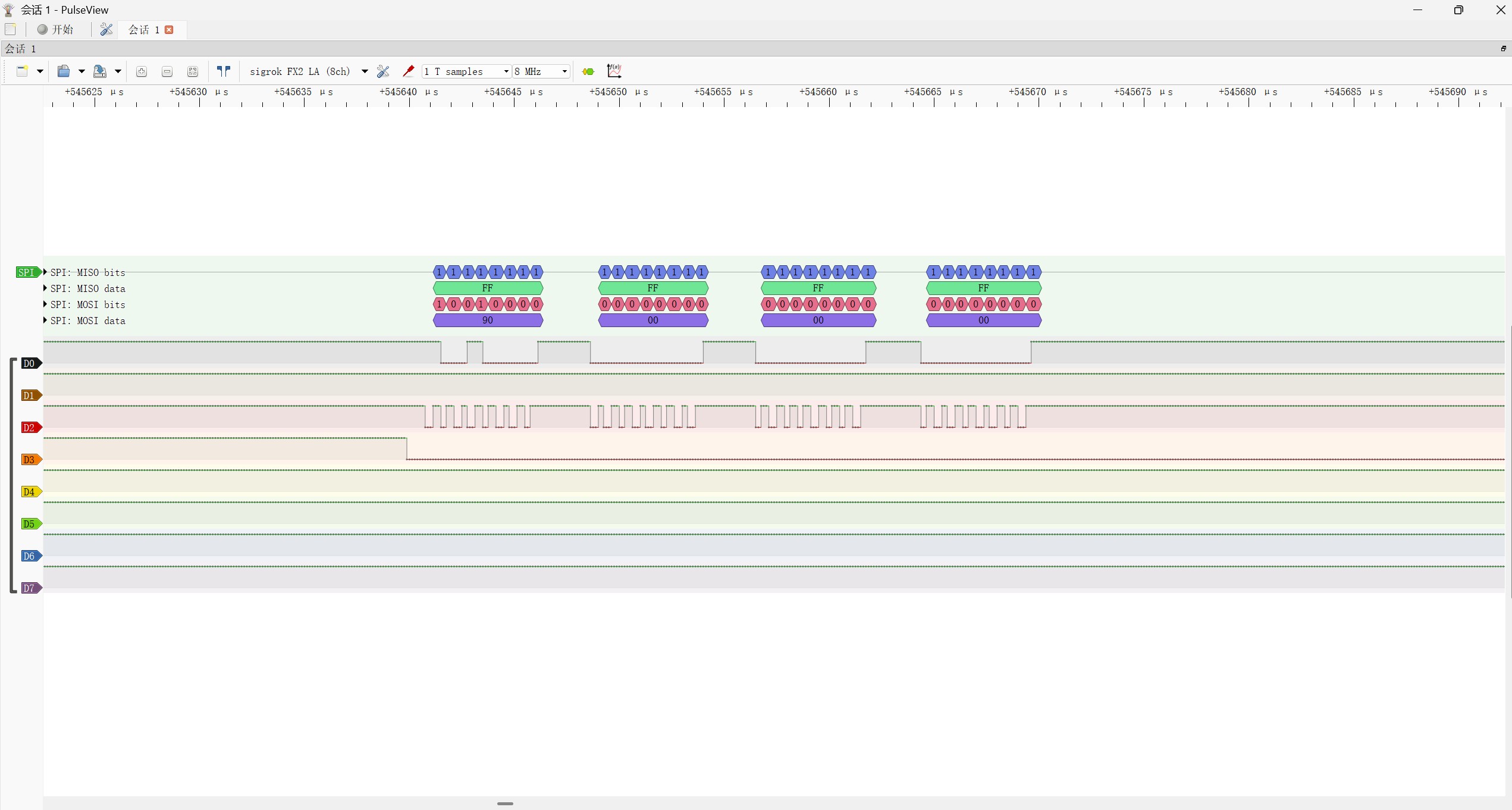Screen dimensions: 1512x810
Task: Switch to the 会话 1 tab
Action: click(144, 30)
